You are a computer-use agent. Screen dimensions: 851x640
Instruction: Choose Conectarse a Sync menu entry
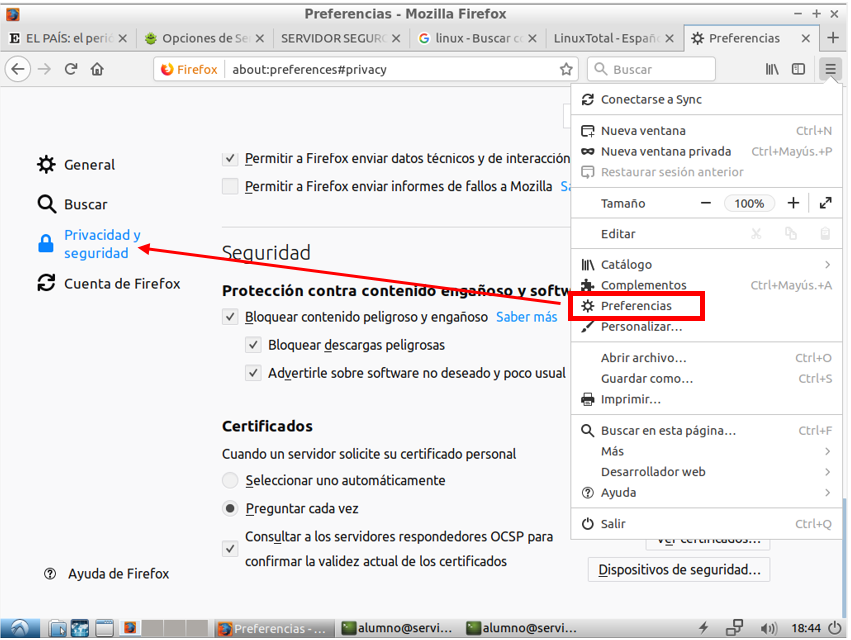click(706, 99)
